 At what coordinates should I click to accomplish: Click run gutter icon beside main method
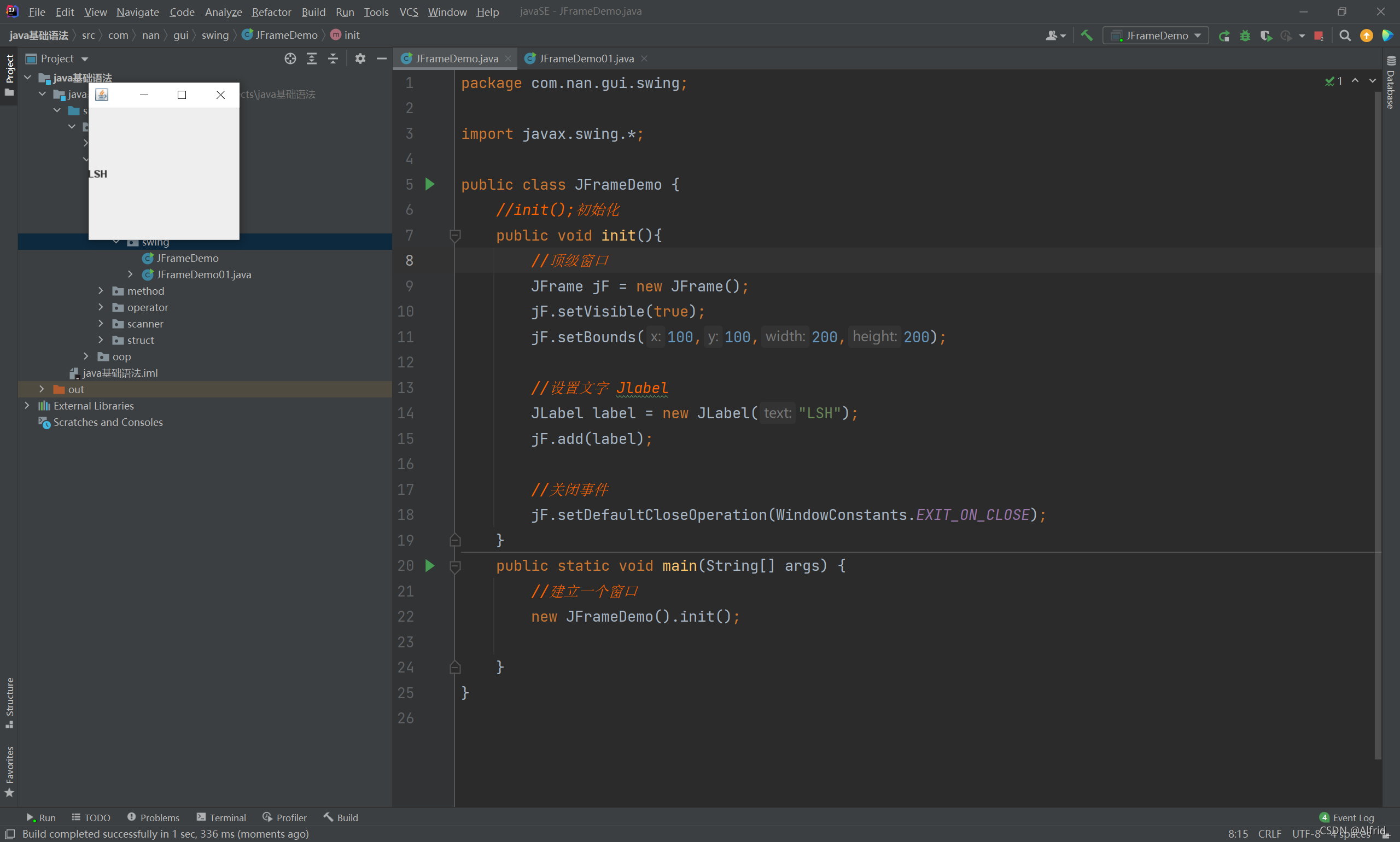pos(430,565)
